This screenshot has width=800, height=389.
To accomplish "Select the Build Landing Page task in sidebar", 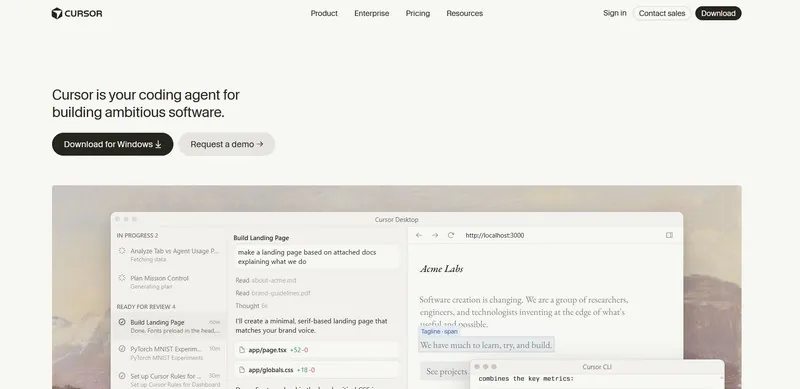I will point(169,326).
